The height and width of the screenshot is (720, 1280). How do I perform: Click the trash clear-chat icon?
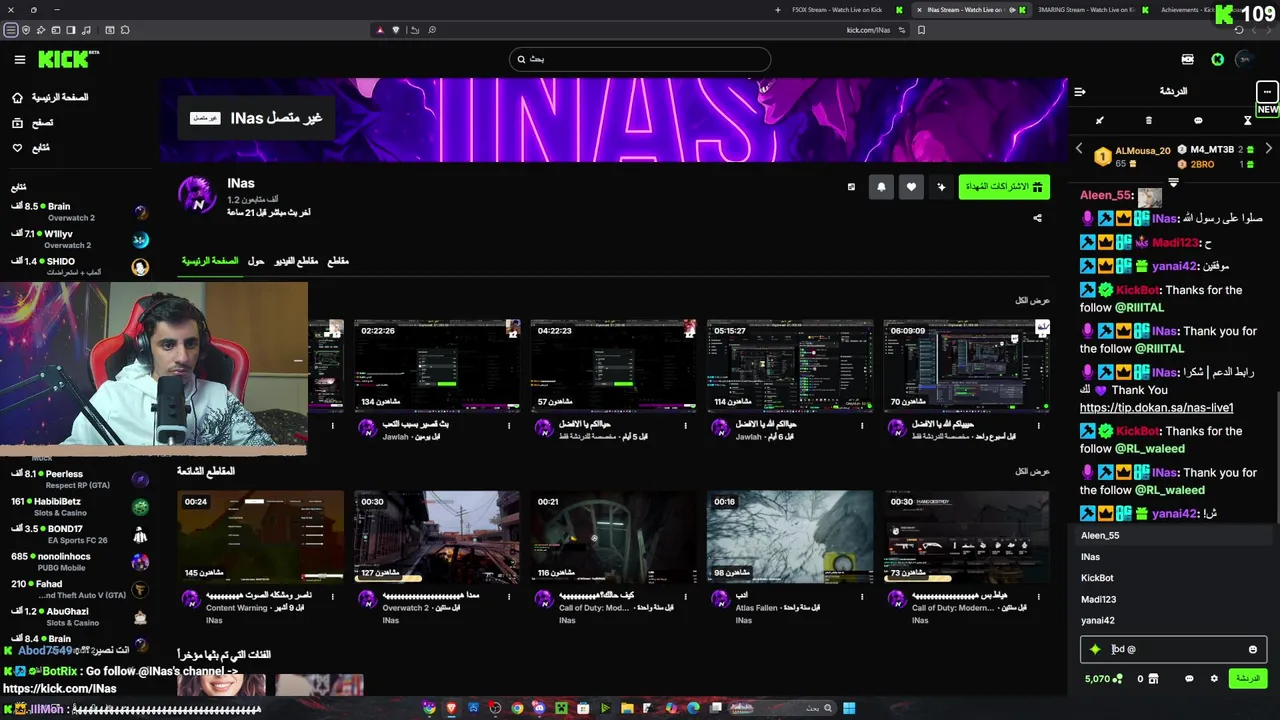click(1148, 121)
